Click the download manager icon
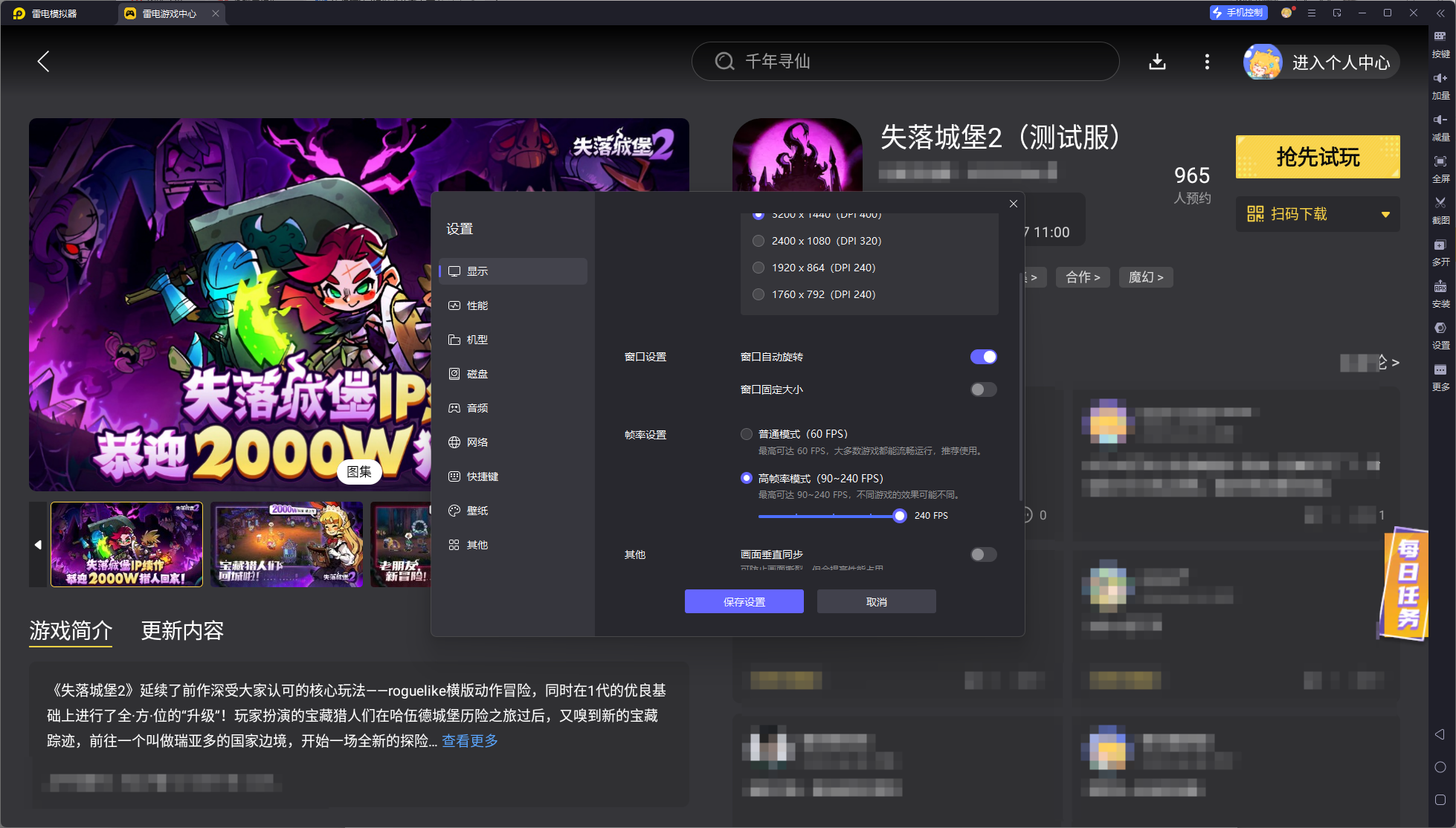The image size is (1456, 828). (x=1157, y=62)
